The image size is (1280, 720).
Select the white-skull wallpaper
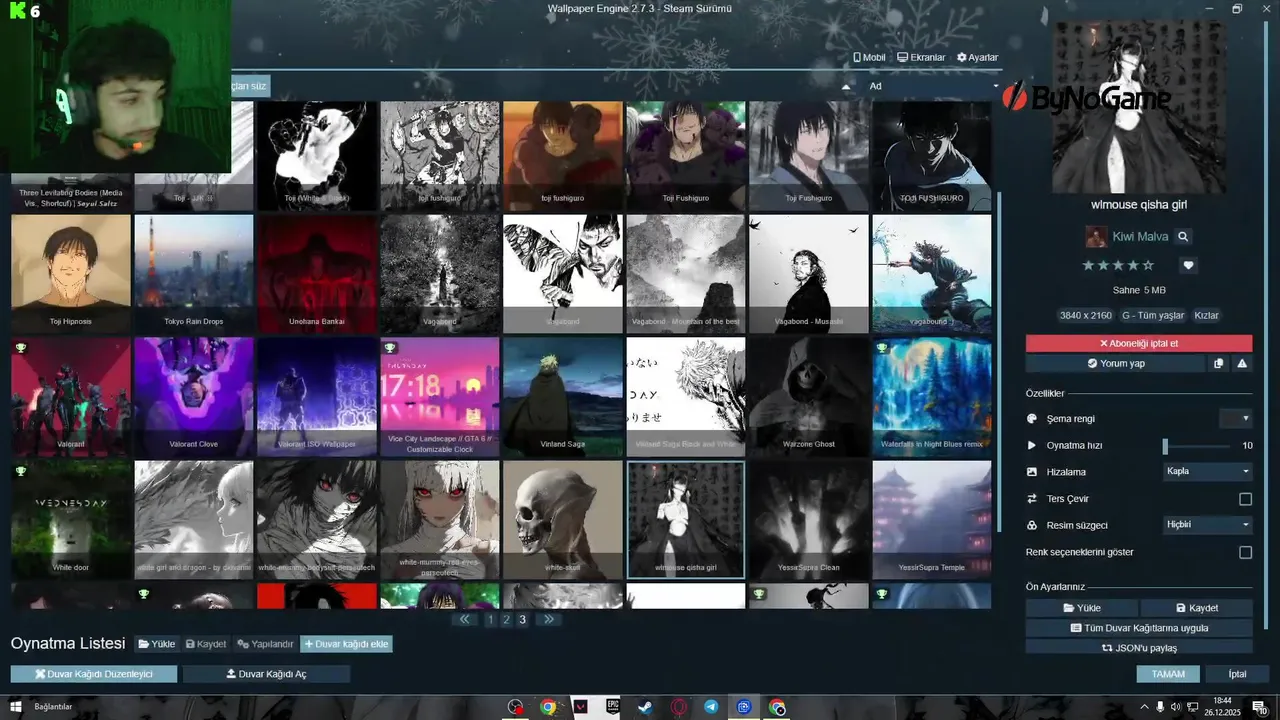pyautogui.click(x=562, y=519)
